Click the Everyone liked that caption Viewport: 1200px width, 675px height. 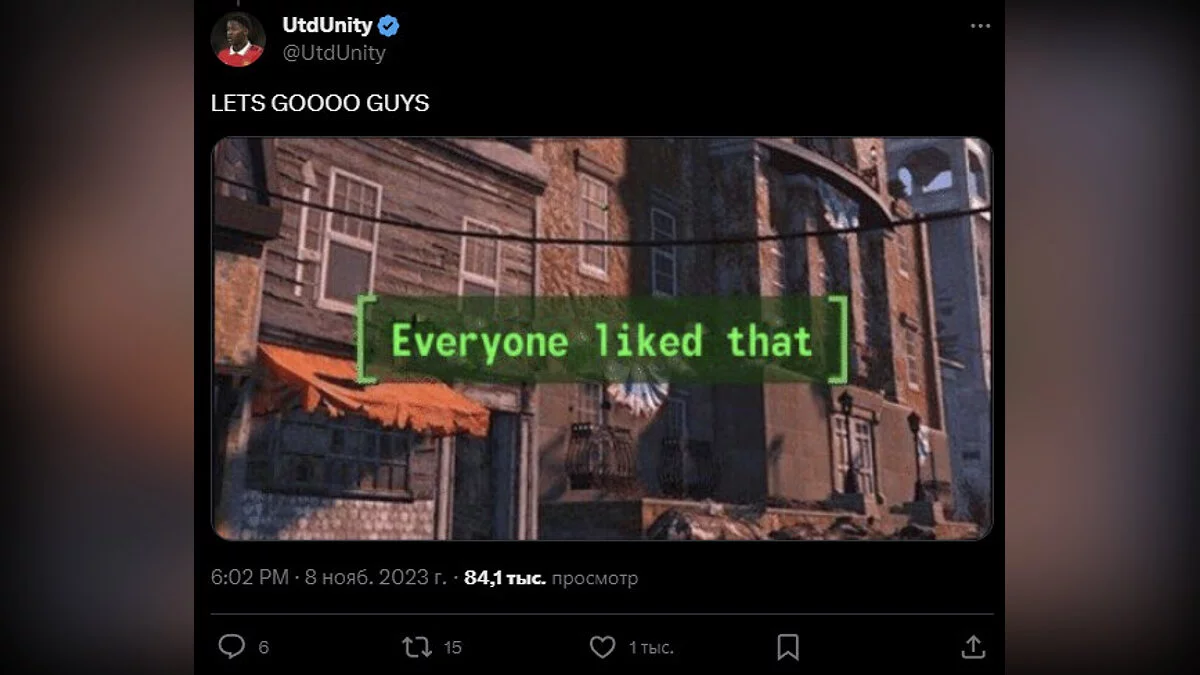[602, 341]
